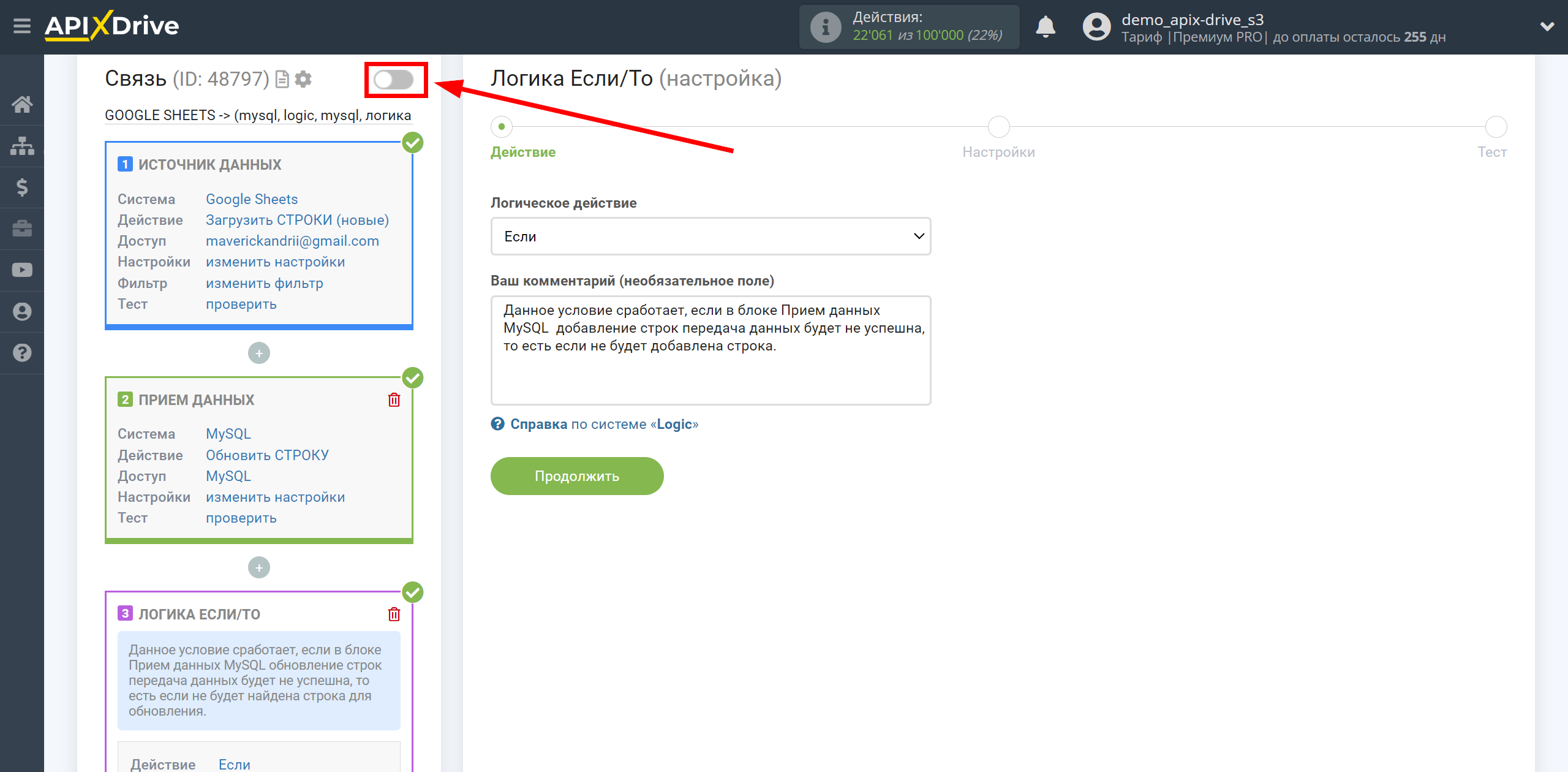This screenshot has width=1568, height=772.
Task: Select the Действие step
Action: 502,127
